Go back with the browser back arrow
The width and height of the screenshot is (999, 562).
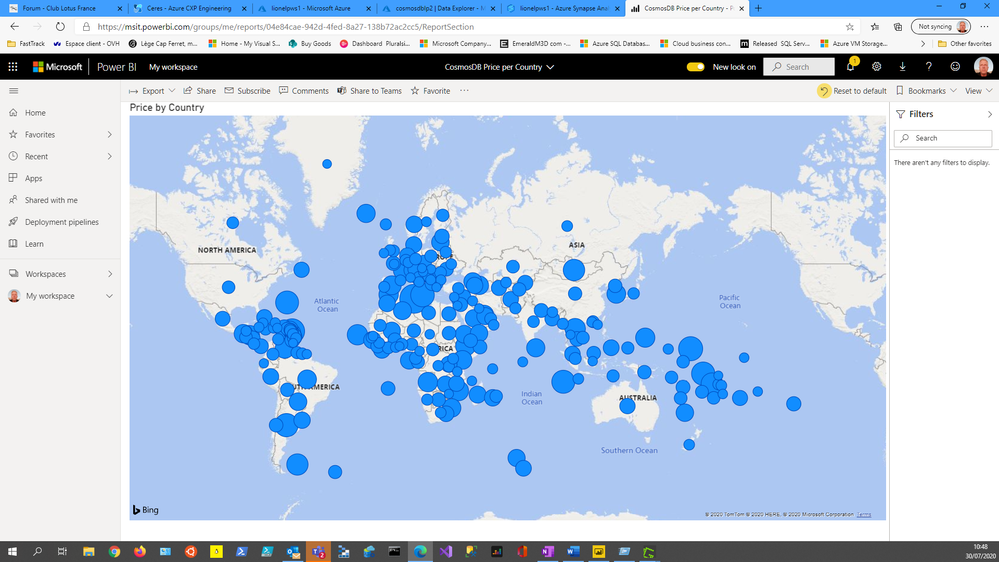click(15, 27)
